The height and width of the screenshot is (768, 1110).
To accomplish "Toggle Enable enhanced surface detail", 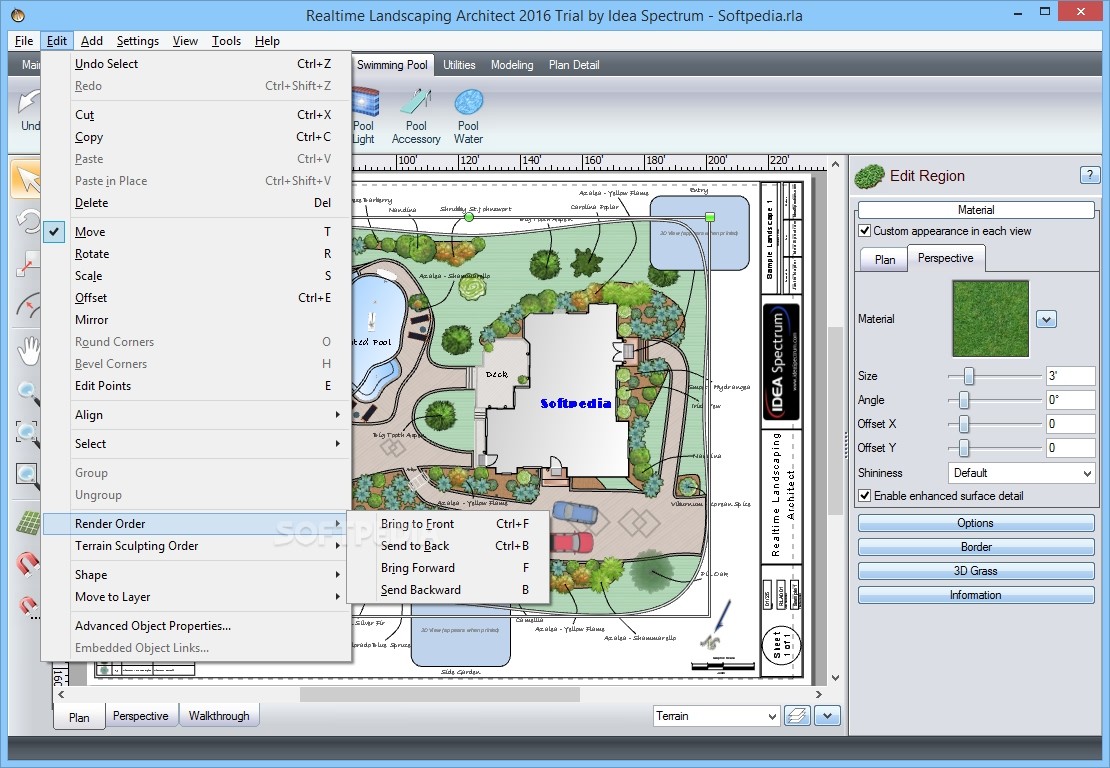I will click(x=864, y=495).
